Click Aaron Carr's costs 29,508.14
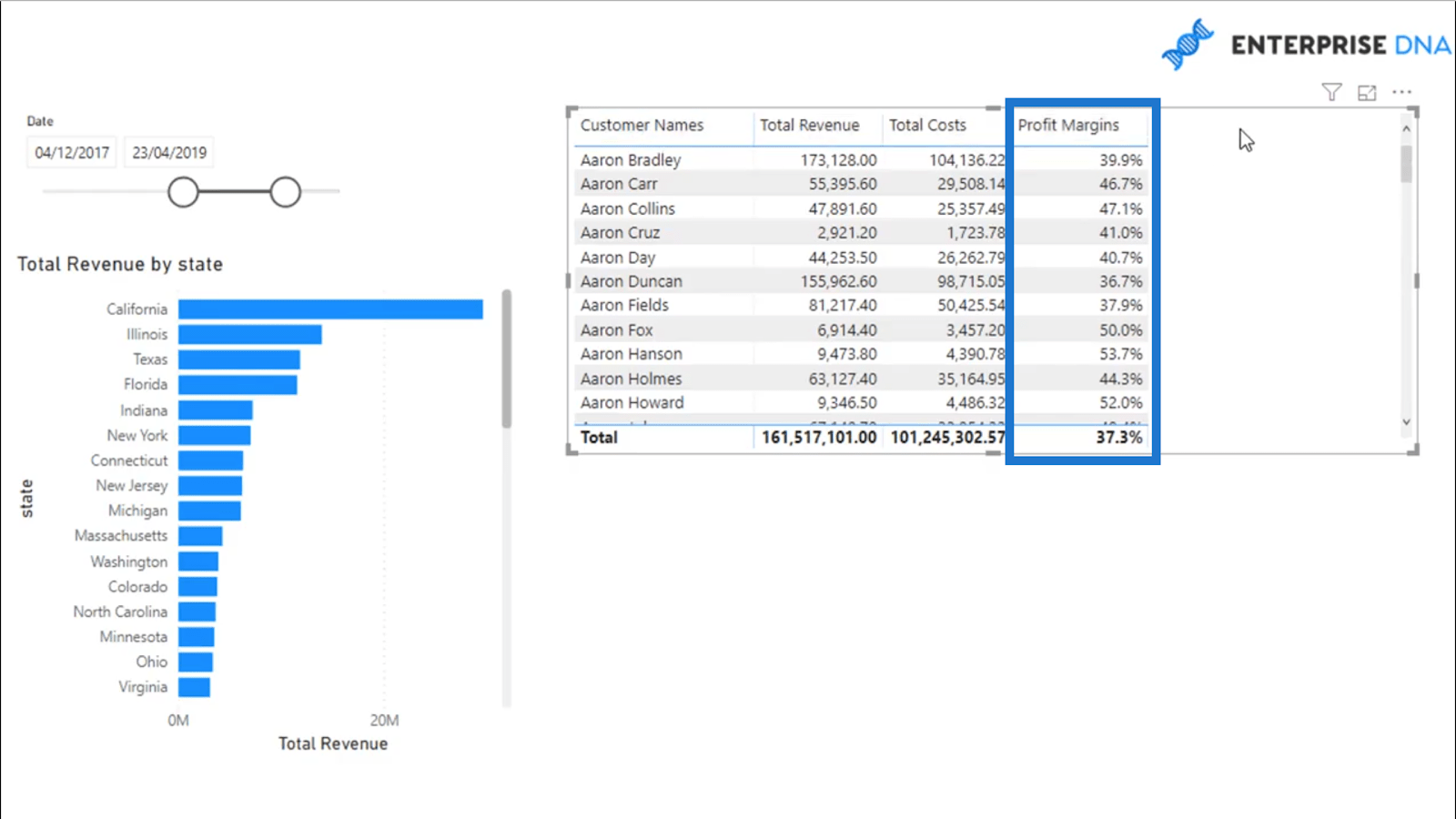1456x819 pixels. click(972, 184)
